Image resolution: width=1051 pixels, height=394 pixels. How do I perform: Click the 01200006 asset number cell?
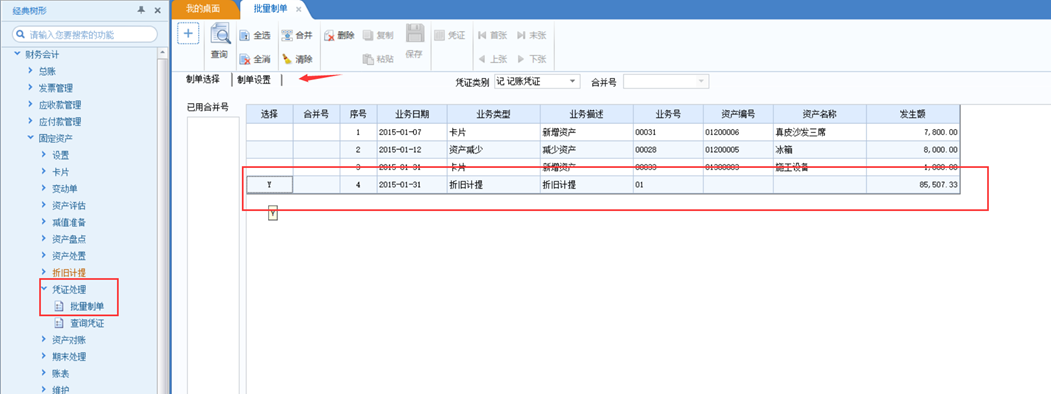pos(738,133)
